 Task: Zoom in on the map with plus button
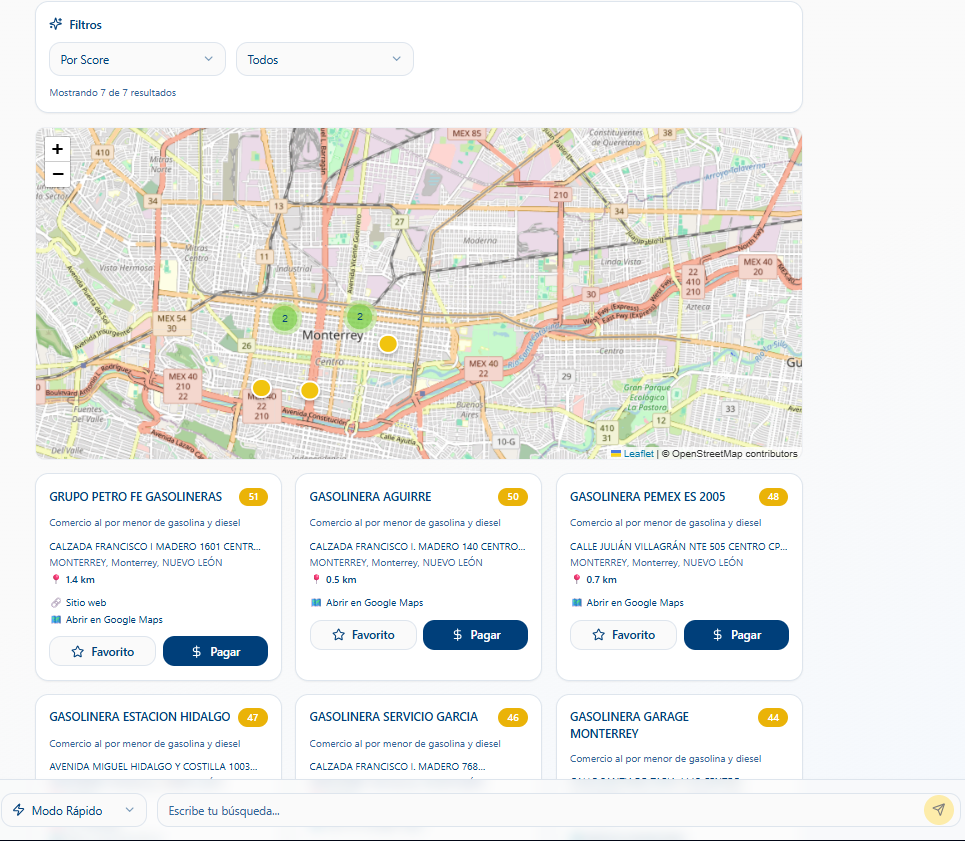(57, 149)
